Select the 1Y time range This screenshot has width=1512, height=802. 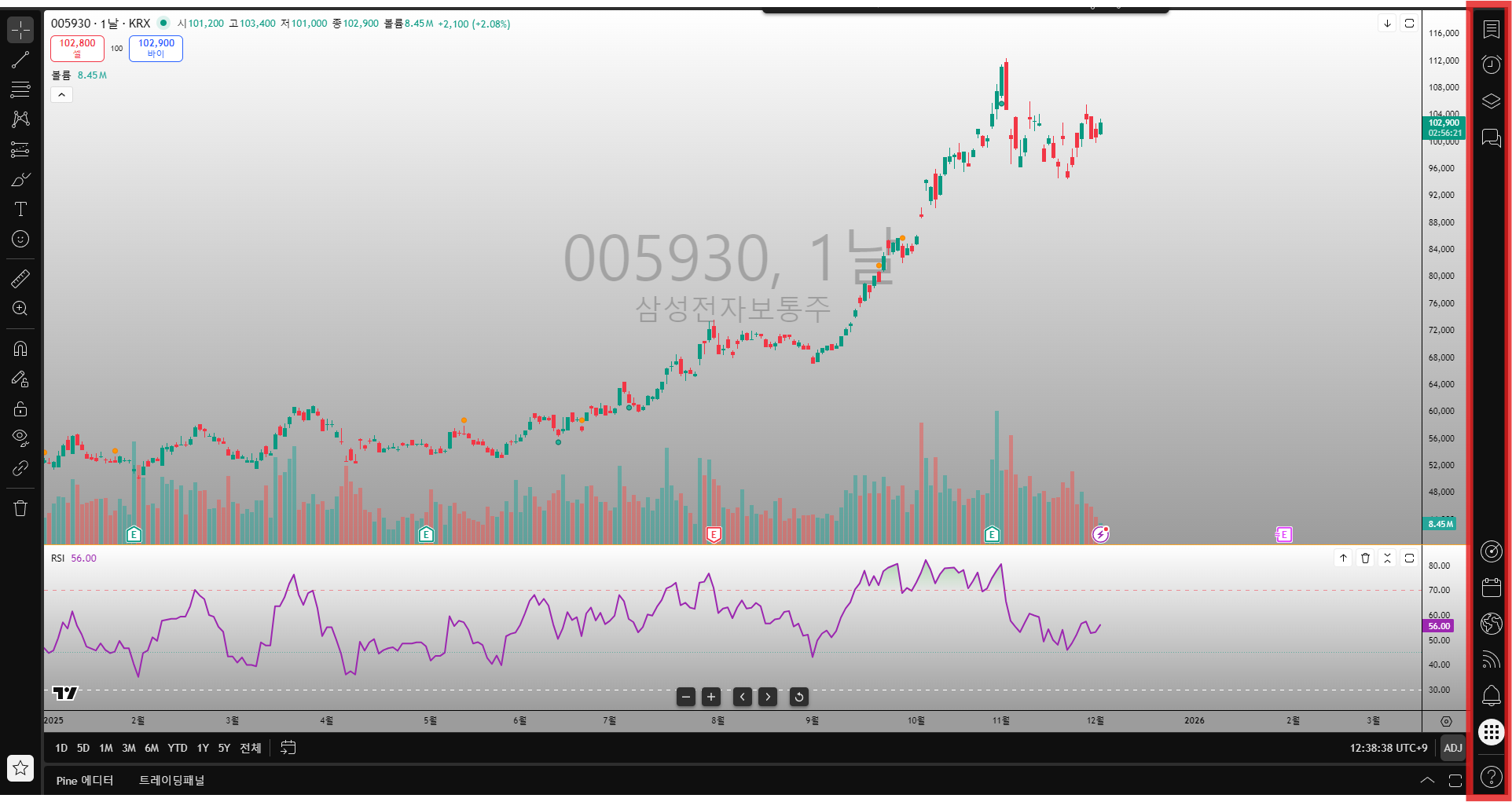point(203,748)
